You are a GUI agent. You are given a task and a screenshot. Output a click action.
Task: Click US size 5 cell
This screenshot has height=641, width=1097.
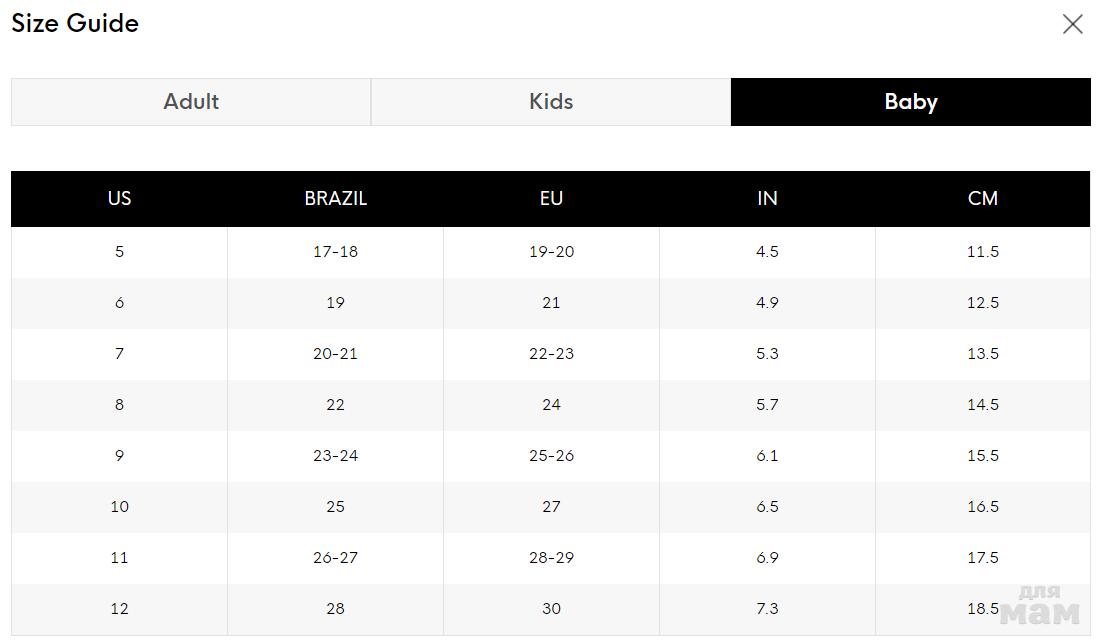pos(119,252)
